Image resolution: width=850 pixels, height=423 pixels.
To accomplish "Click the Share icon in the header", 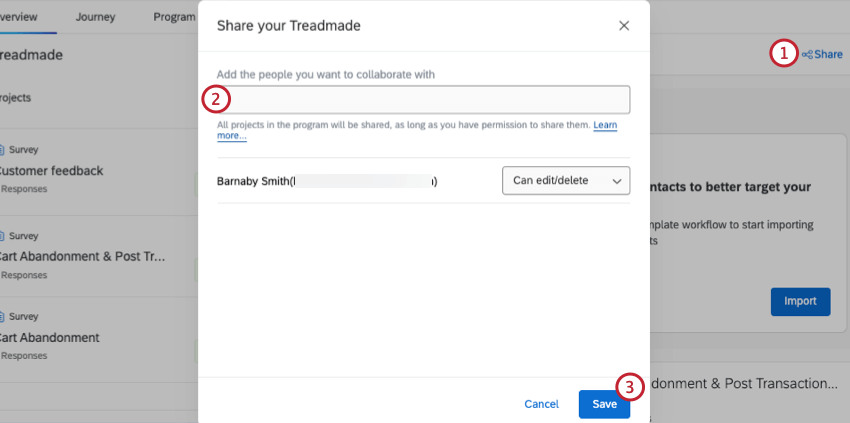I will (807, 54).
